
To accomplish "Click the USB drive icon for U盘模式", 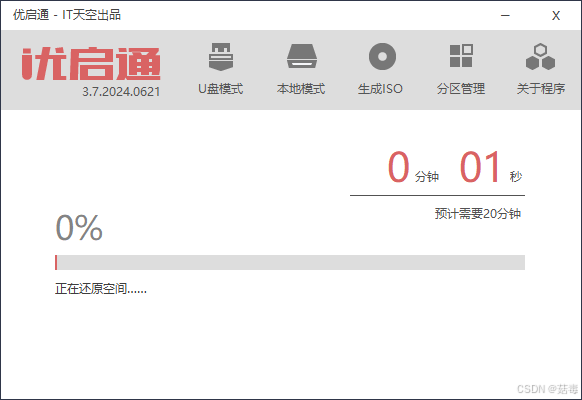I will tap(221, 56).
